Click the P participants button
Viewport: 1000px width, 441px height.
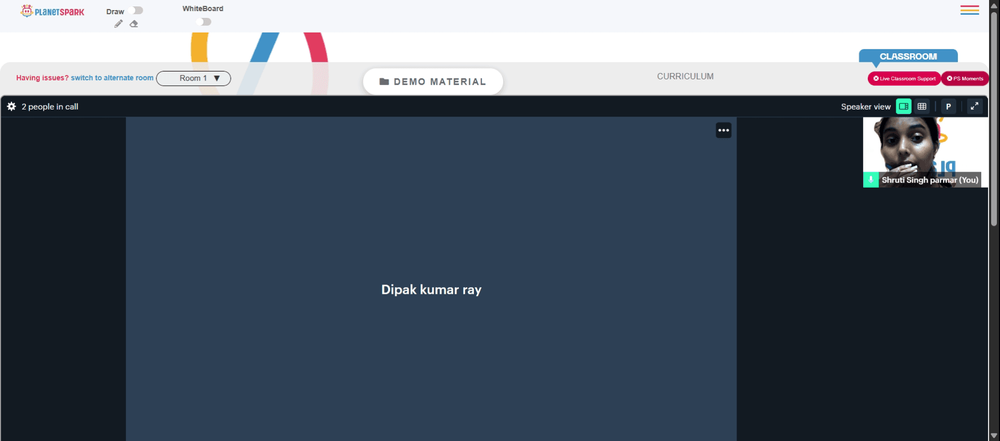(x=948, y=107)
